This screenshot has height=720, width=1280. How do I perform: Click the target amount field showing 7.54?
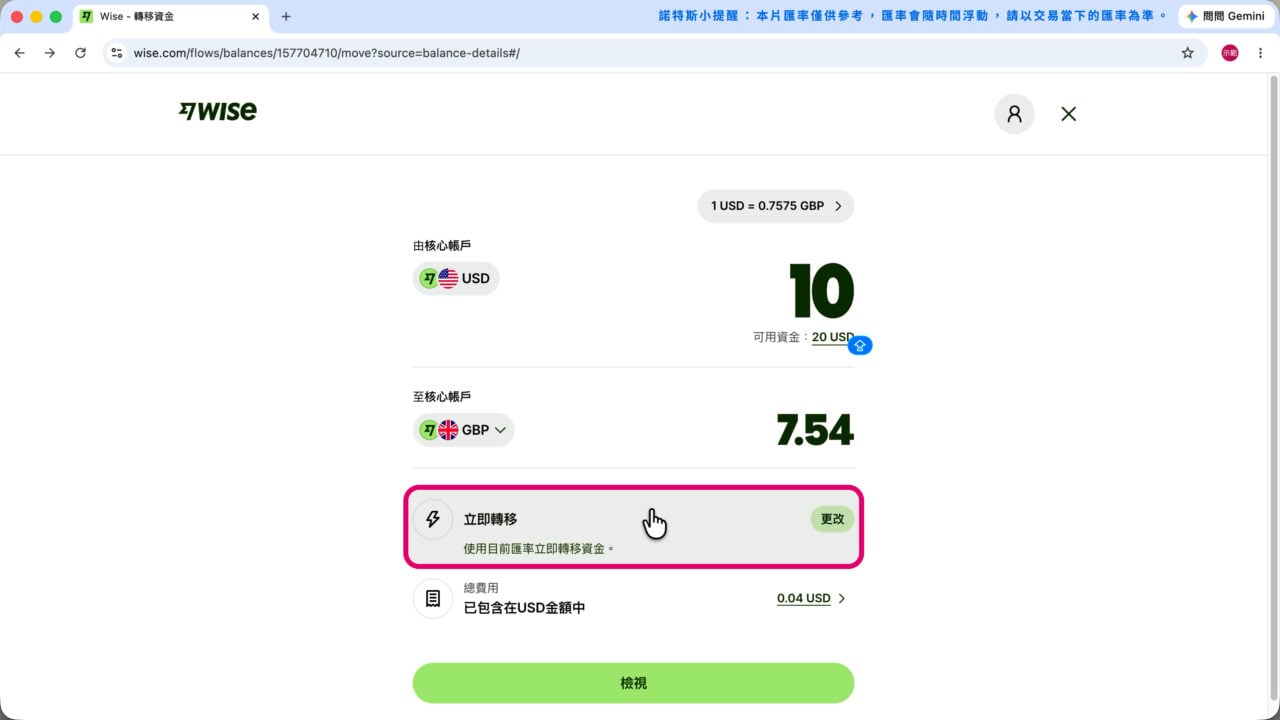click(815, 430)
